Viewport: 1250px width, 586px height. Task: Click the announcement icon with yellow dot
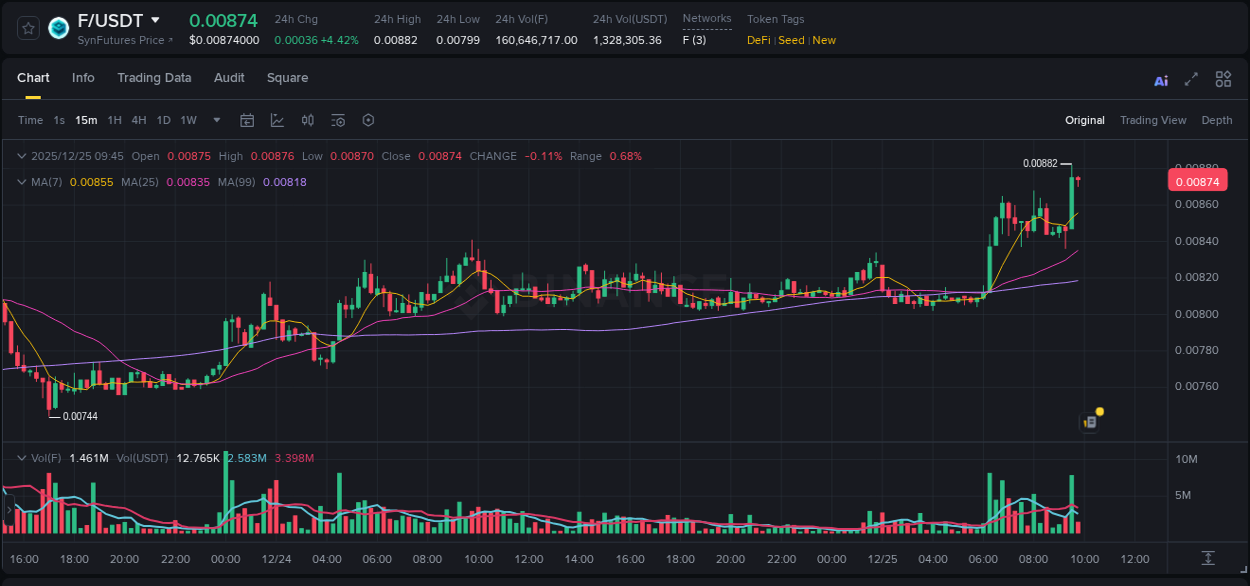click(1091, 421)
